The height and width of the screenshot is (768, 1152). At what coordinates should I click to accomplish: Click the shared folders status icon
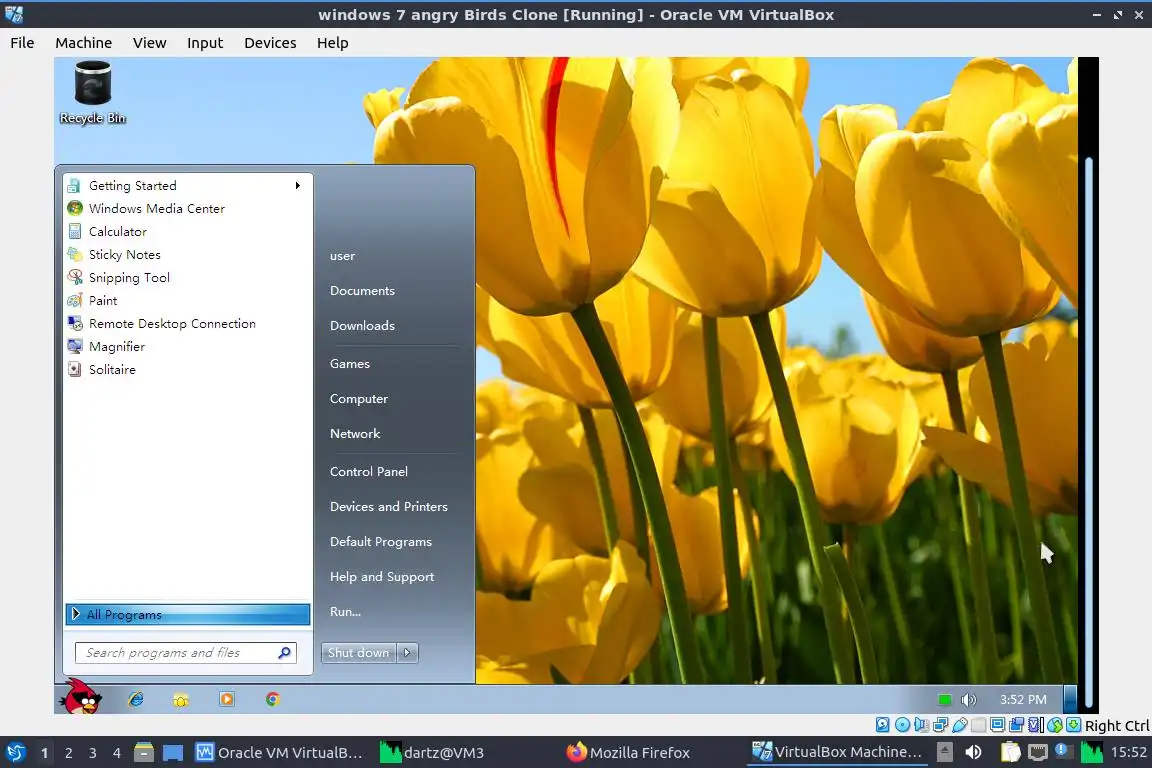1016,725
